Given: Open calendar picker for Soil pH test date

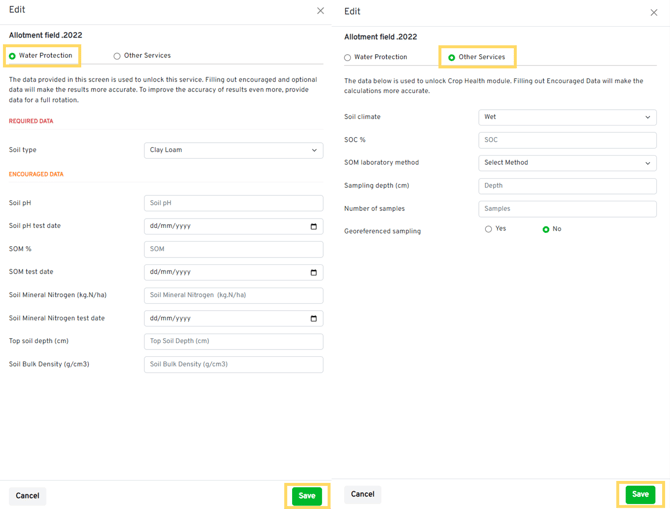Looking at the screenshot, I should tap(313, 226).
